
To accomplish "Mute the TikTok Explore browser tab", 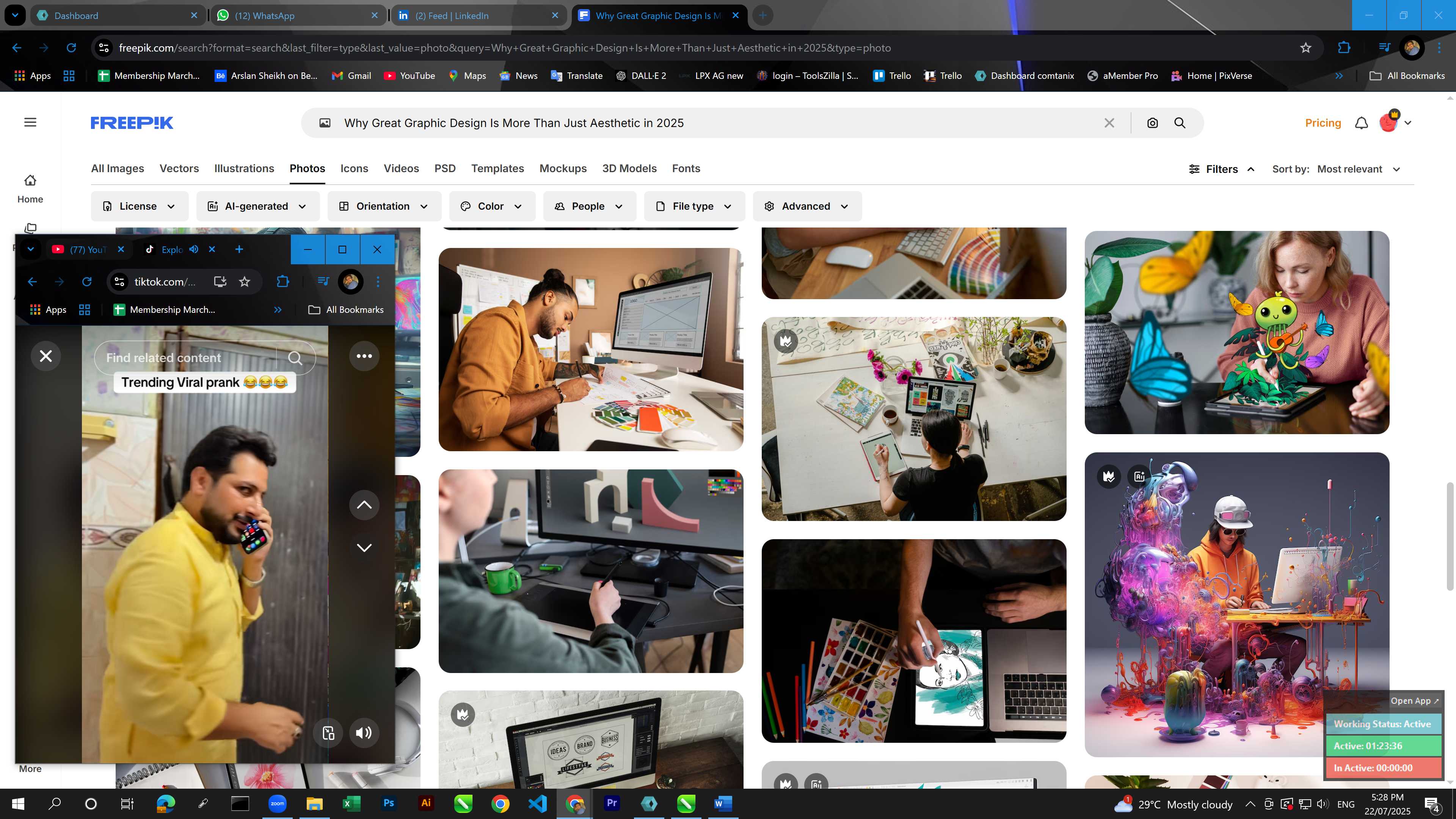I will pyautogui.click(x=194, y=249).
